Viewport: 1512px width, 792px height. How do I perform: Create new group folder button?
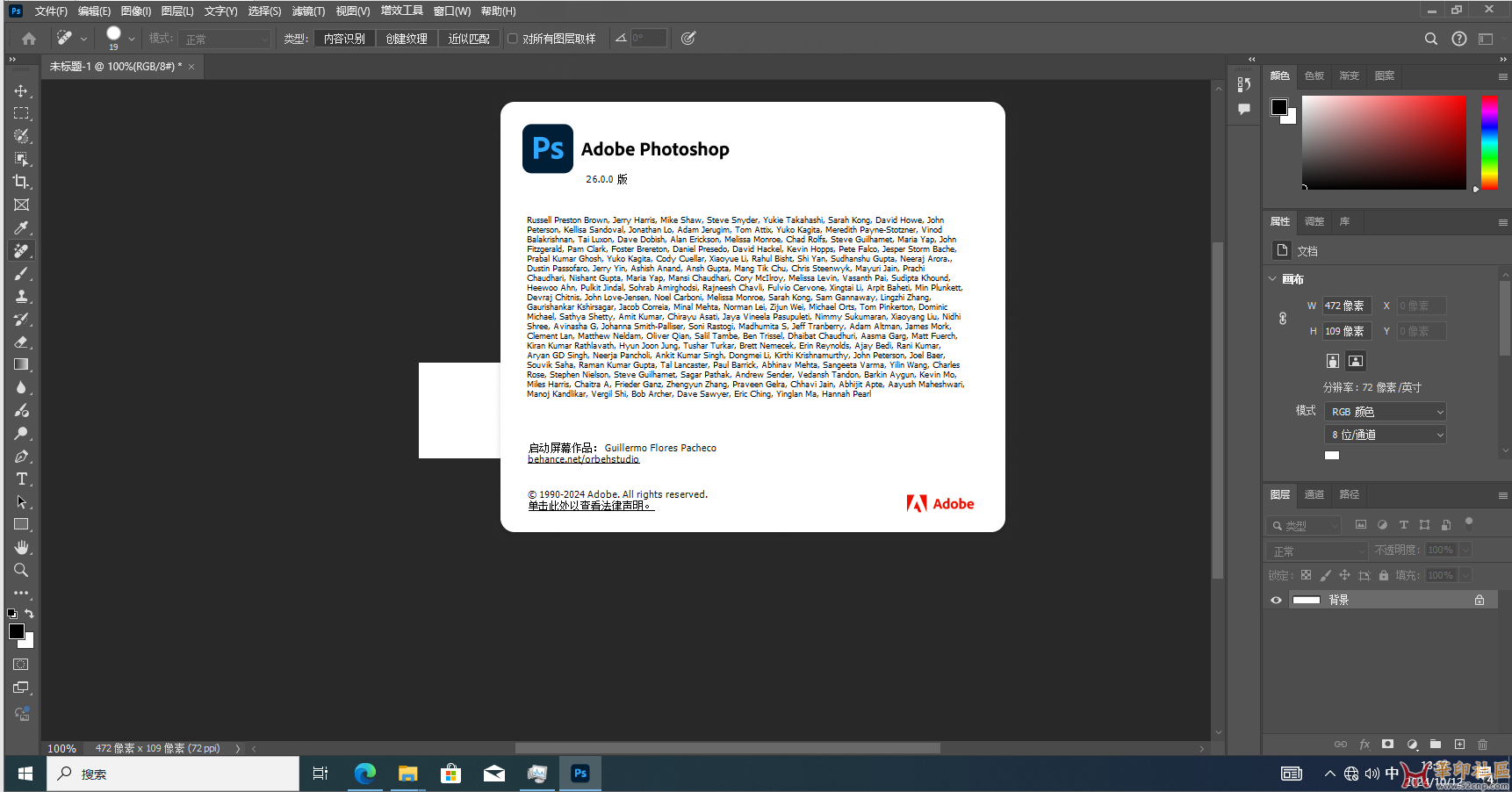tap(1436, 745)
